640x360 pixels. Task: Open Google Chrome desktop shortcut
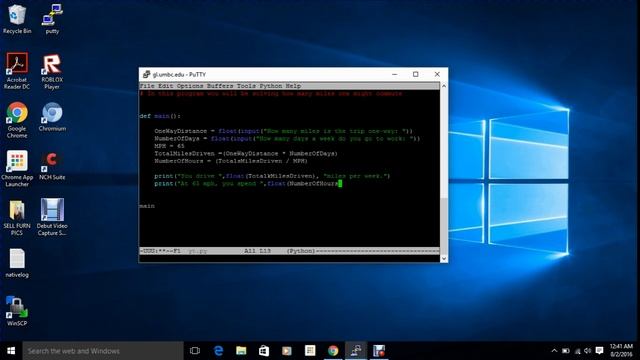(17, 120)
